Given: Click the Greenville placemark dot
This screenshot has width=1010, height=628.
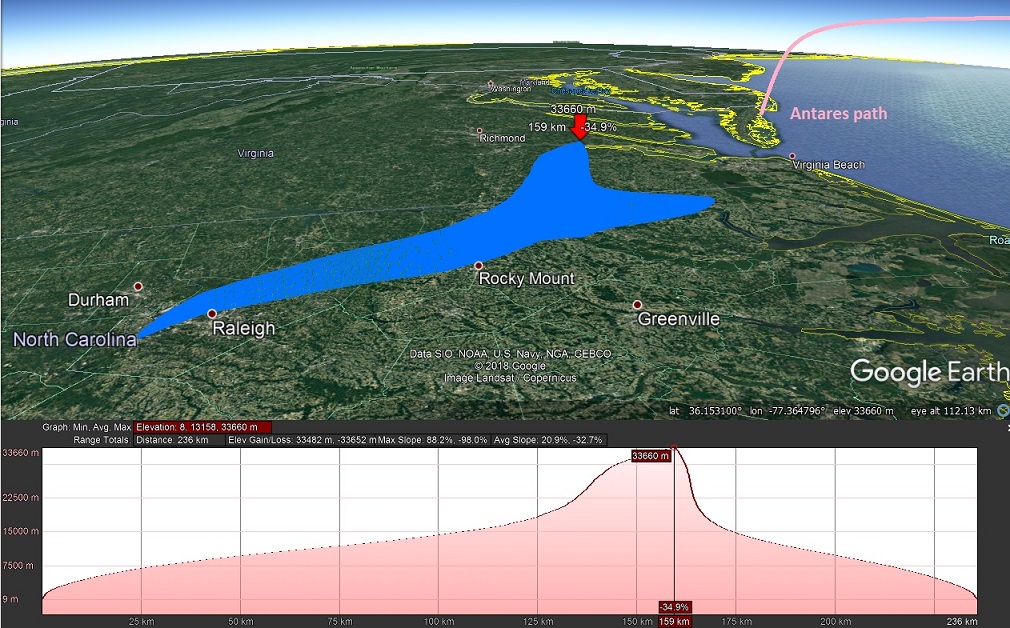Looking at the screenshot, I should coord(637,305).
